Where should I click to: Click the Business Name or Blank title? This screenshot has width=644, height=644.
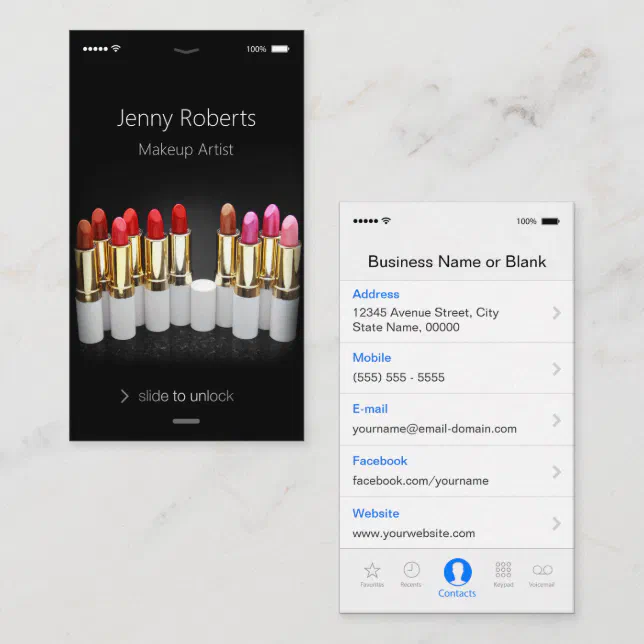coord(457,262)
